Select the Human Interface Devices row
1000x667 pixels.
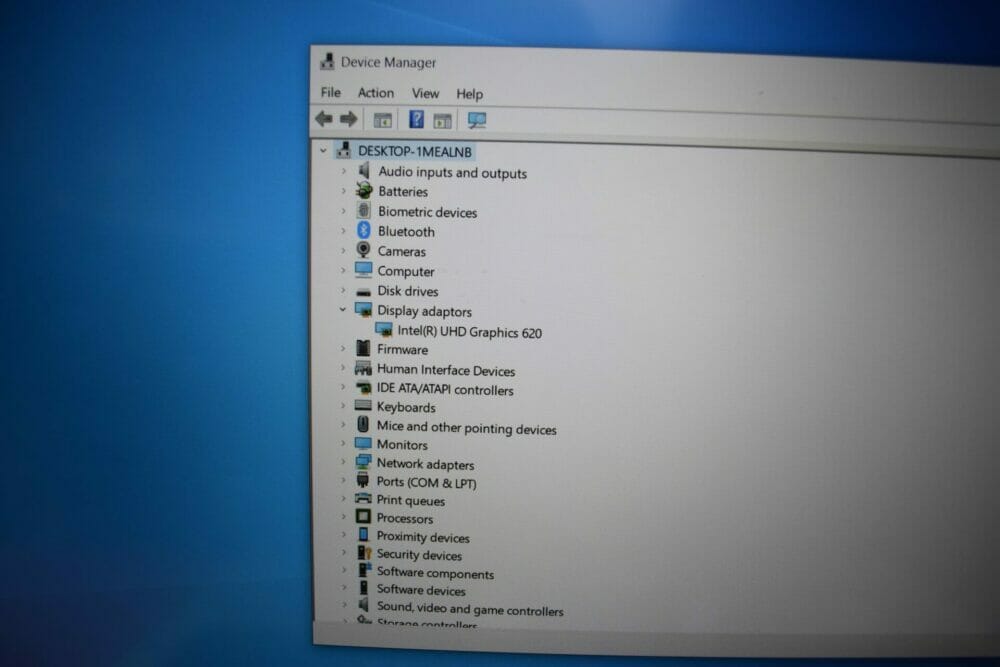click(446, 370)
